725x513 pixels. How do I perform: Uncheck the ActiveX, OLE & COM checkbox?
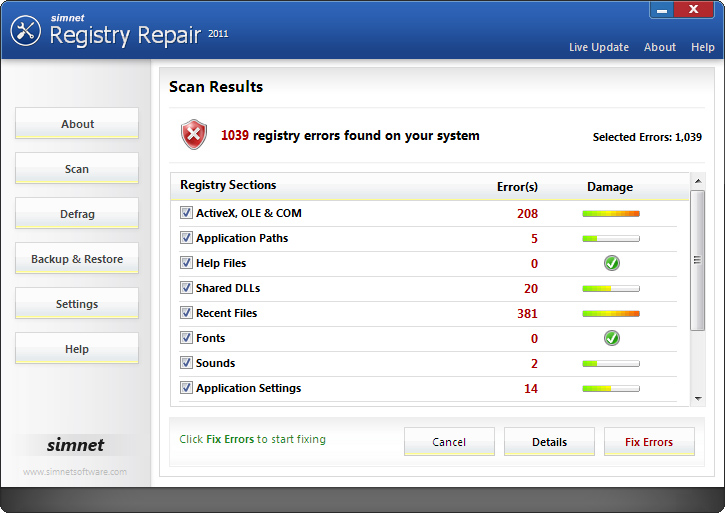click(x=186, y=213)
